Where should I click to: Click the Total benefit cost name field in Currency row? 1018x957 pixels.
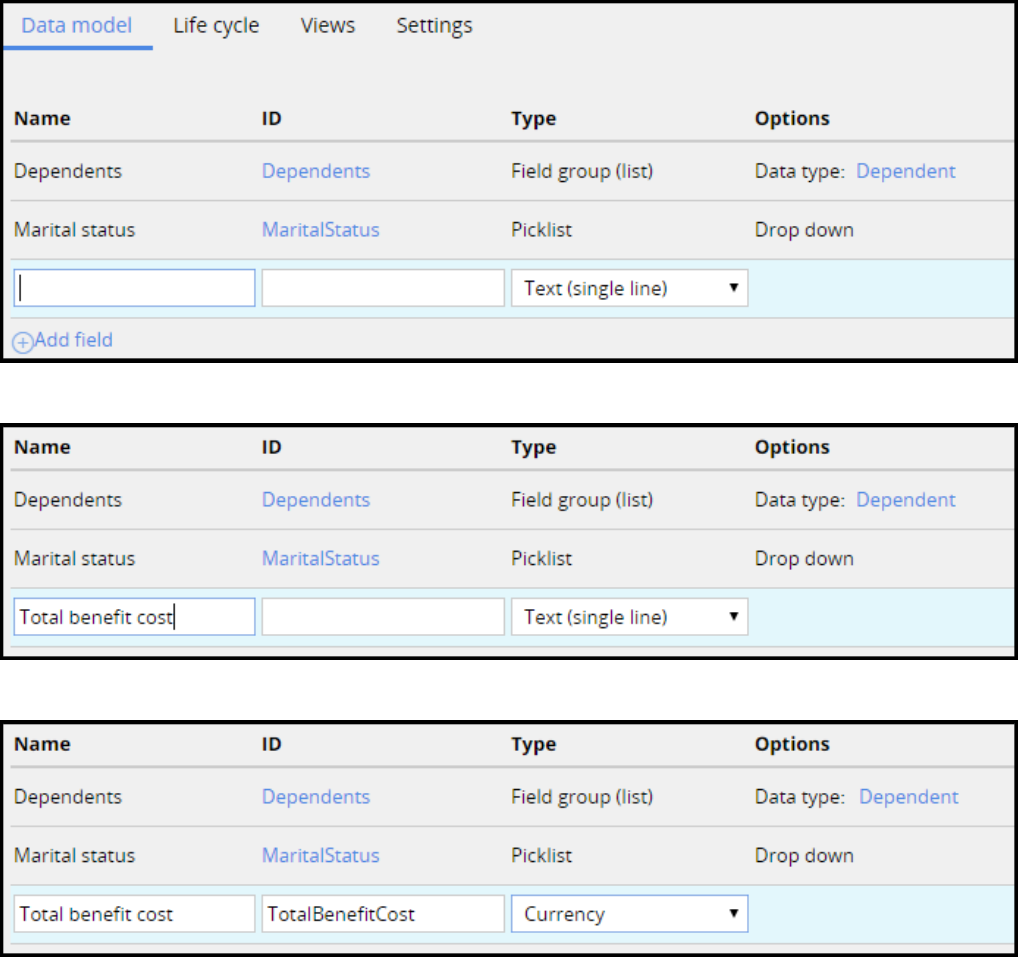tap(135, 914)
